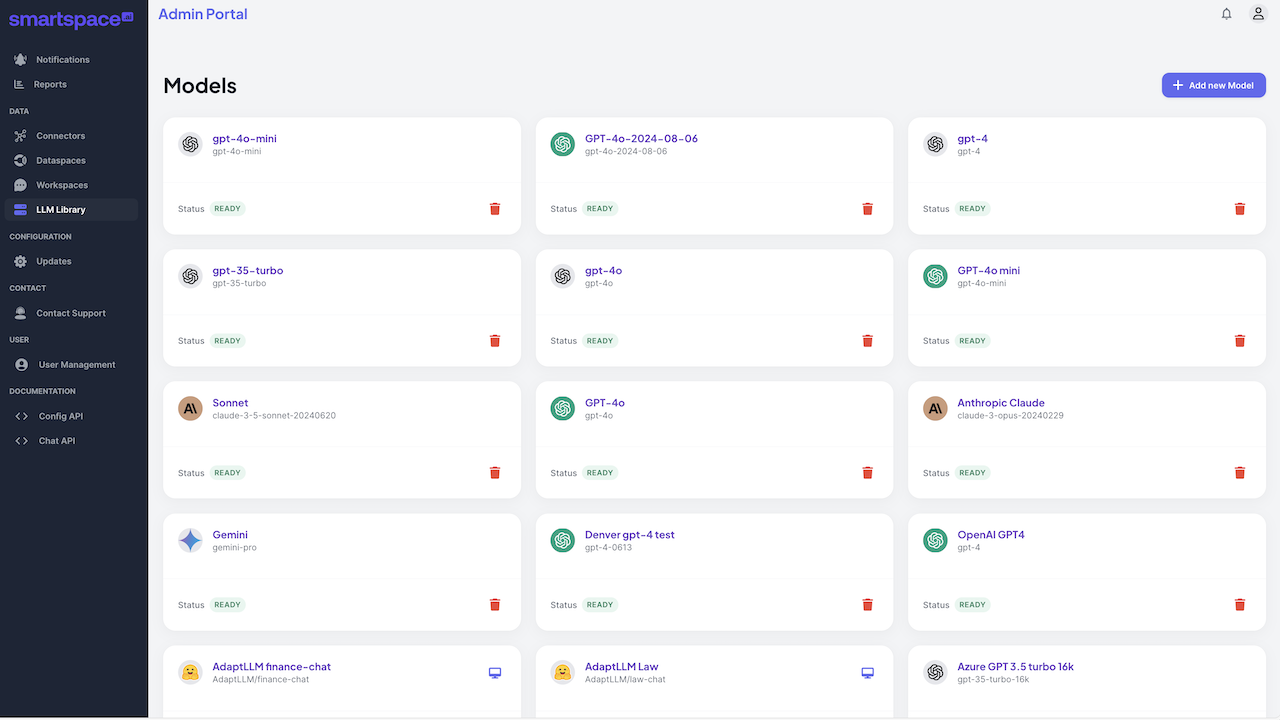The image size is (1280, 720).
Task: Click the Models page heading
Action: pyautogui.click(x=200, y=86)
